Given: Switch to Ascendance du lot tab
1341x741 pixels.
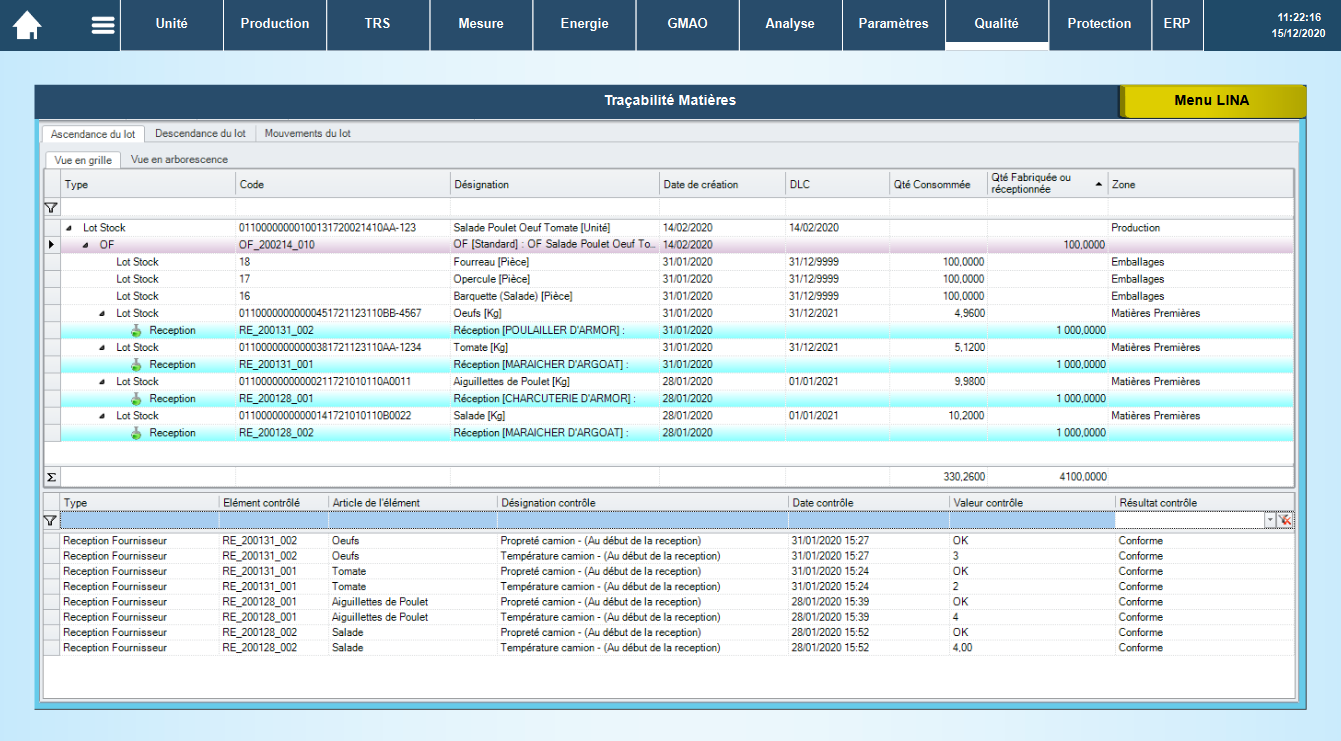Looking at the screenshot, I should [93, 134].
